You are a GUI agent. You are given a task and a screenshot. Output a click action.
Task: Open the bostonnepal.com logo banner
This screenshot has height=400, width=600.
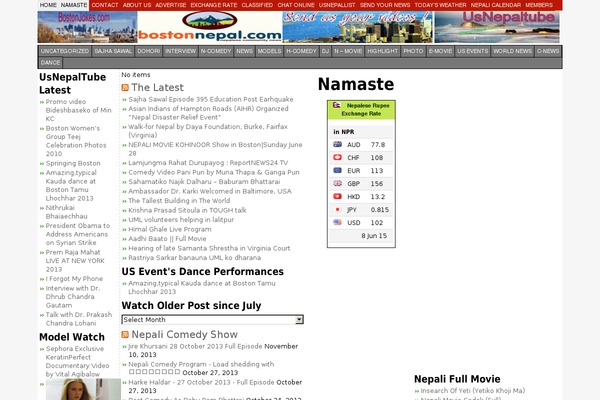click(210, 27)
